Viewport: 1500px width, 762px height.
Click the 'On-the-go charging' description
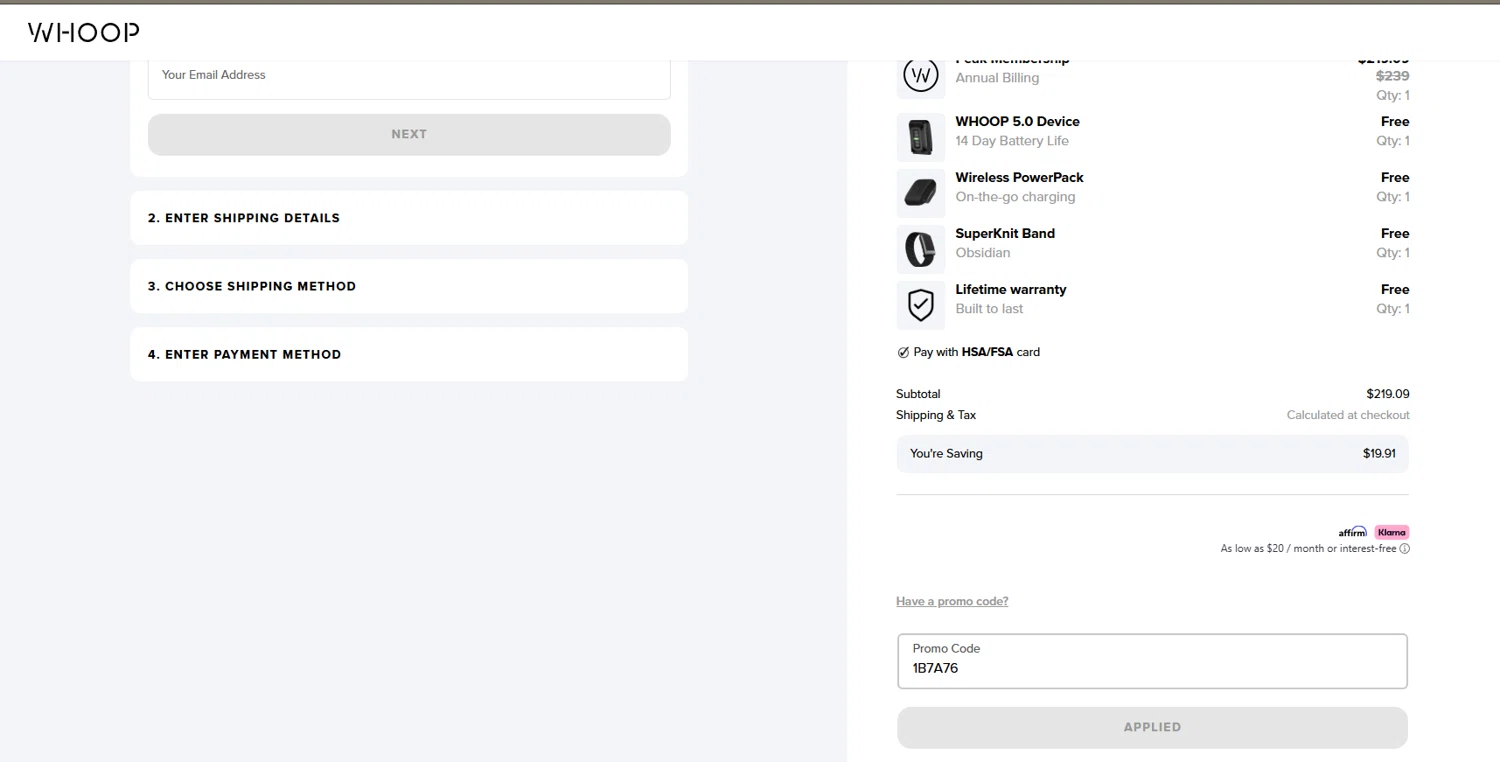[1015, 197]
